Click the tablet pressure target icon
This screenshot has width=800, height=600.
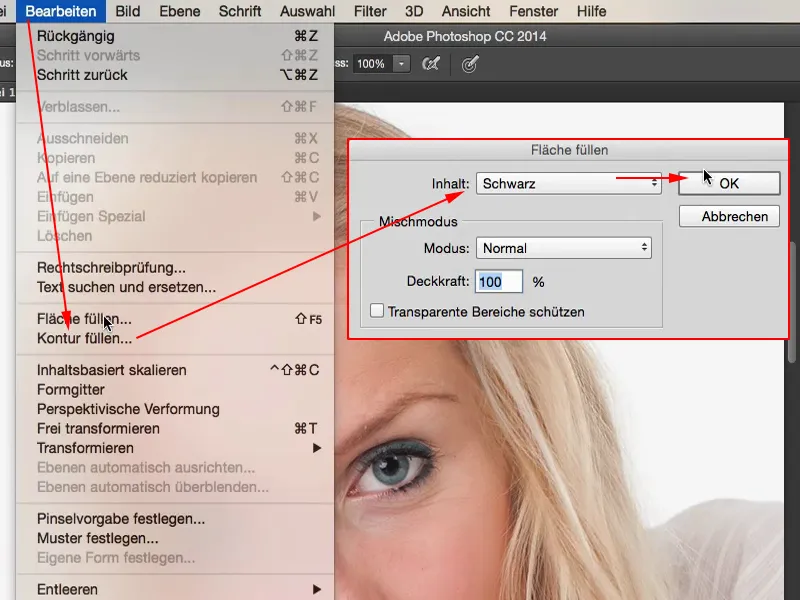[x=469, y=64]
